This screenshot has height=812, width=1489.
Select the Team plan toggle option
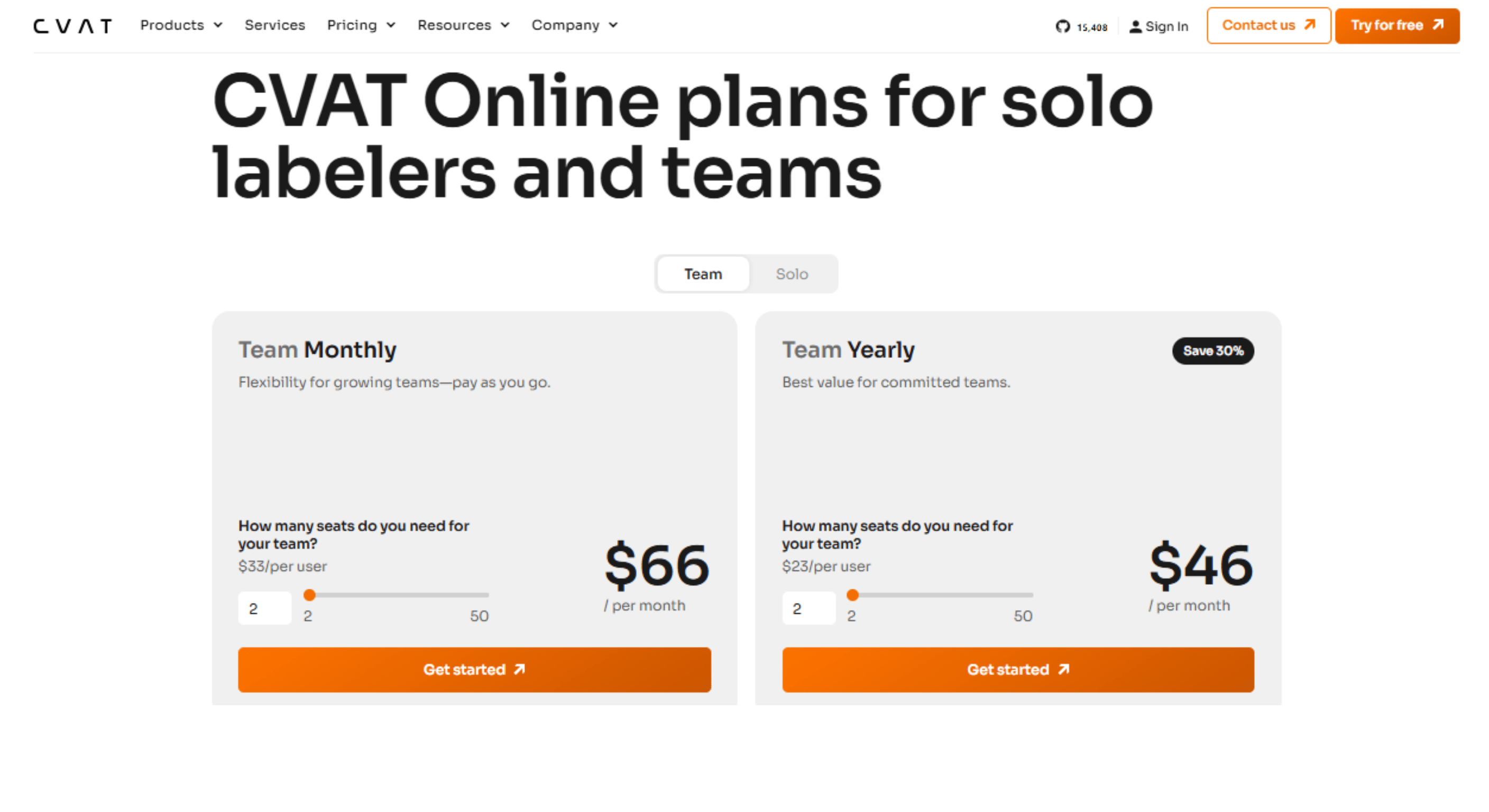[x=703, y=274]
